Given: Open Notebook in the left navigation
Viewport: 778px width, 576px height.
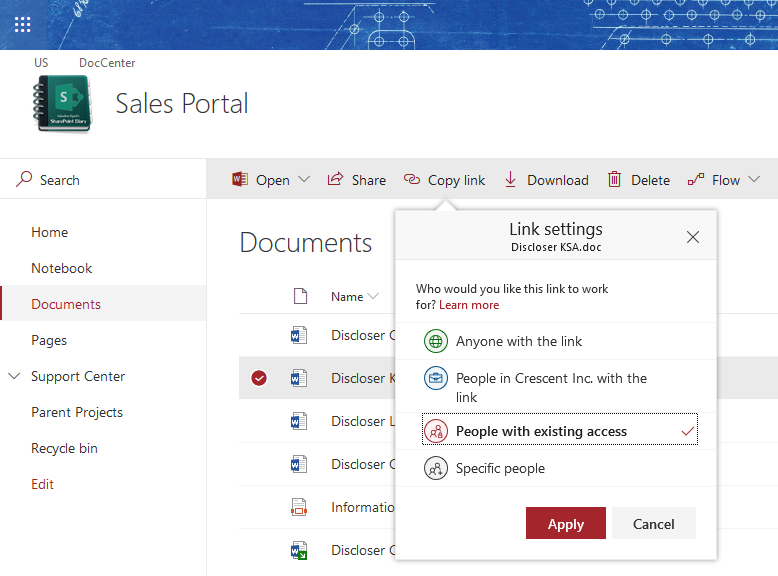Looking at the screenshot, I should 62,268.
